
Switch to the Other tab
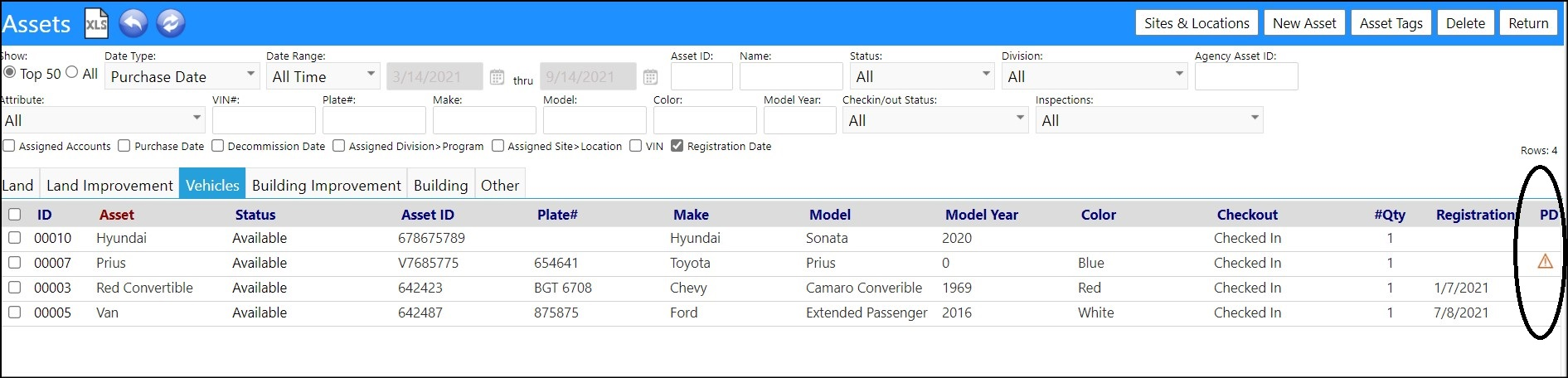tap(500, 185)
